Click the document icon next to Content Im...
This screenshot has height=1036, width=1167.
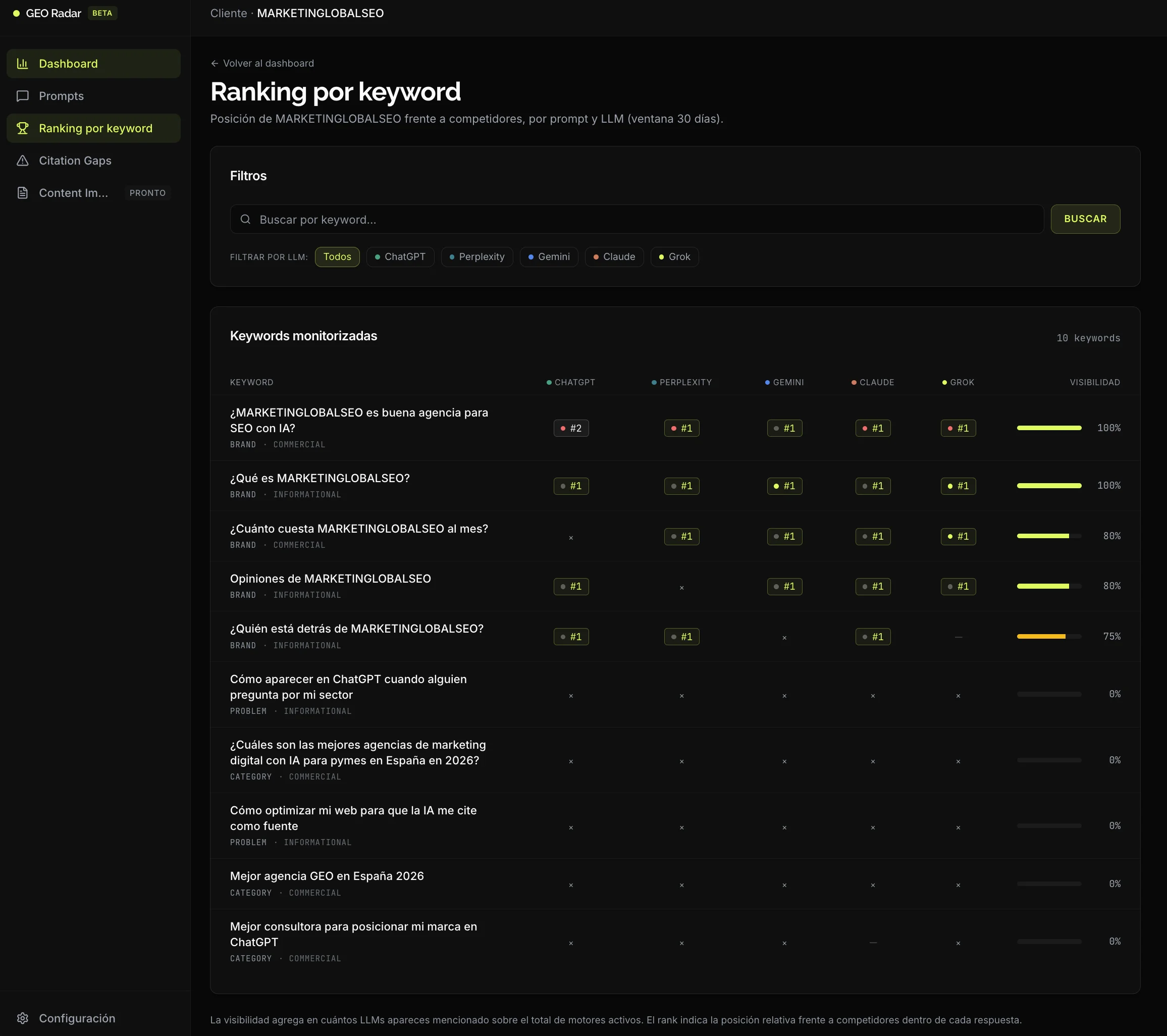pos(22,192)
